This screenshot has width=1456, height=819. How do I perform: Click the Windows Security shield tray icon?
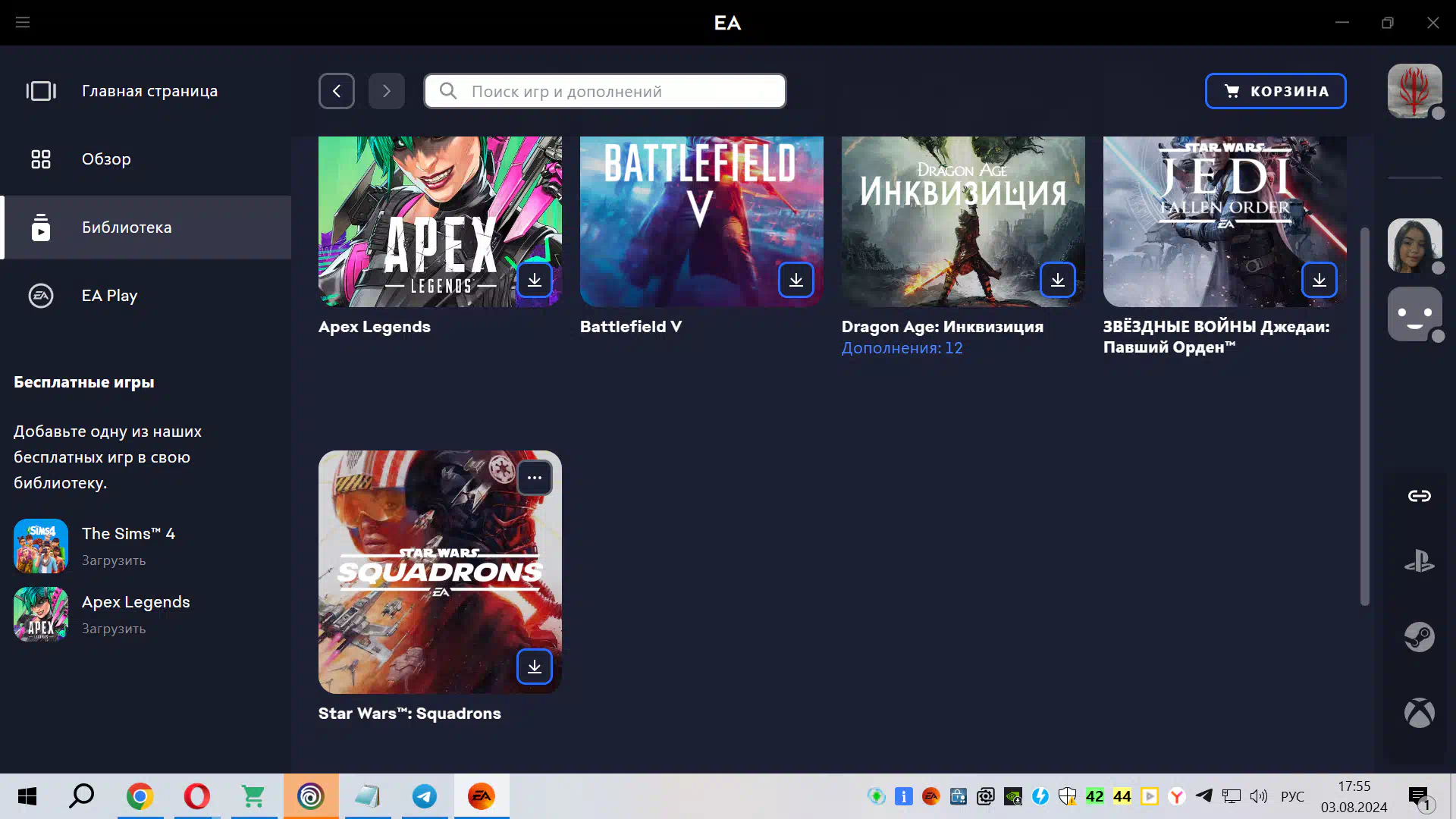(x=1068, y=796)
